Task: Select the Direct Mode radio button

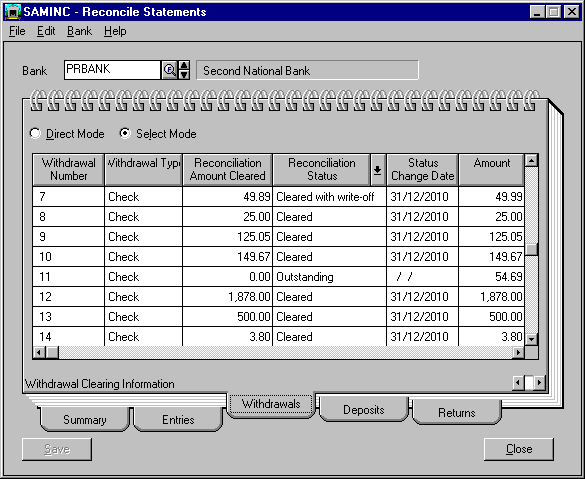Action: click(x=35, y=133)
